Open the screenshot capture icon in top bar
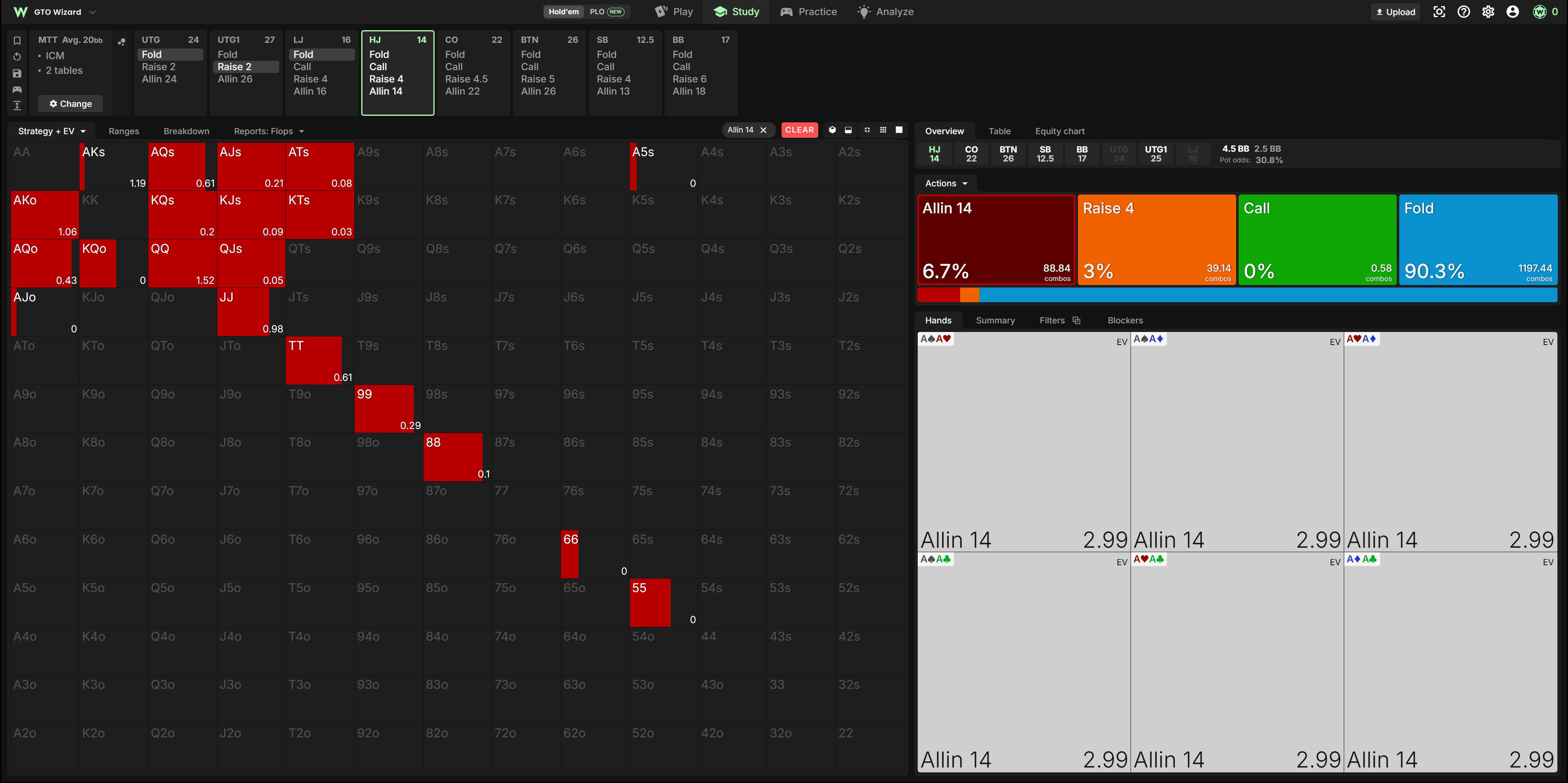 click(x=1439, y=11)
